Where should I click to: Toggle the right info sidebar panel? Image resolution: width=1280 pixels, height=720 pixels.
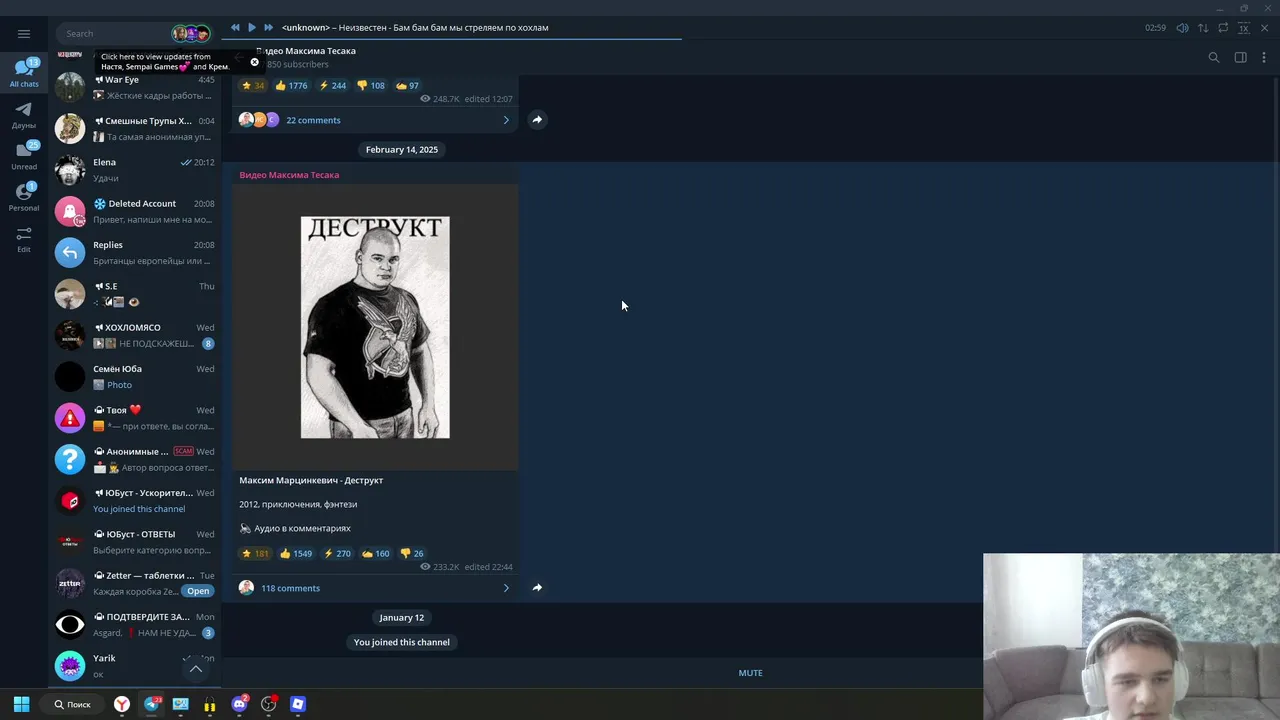click(x=1240, y=58)
